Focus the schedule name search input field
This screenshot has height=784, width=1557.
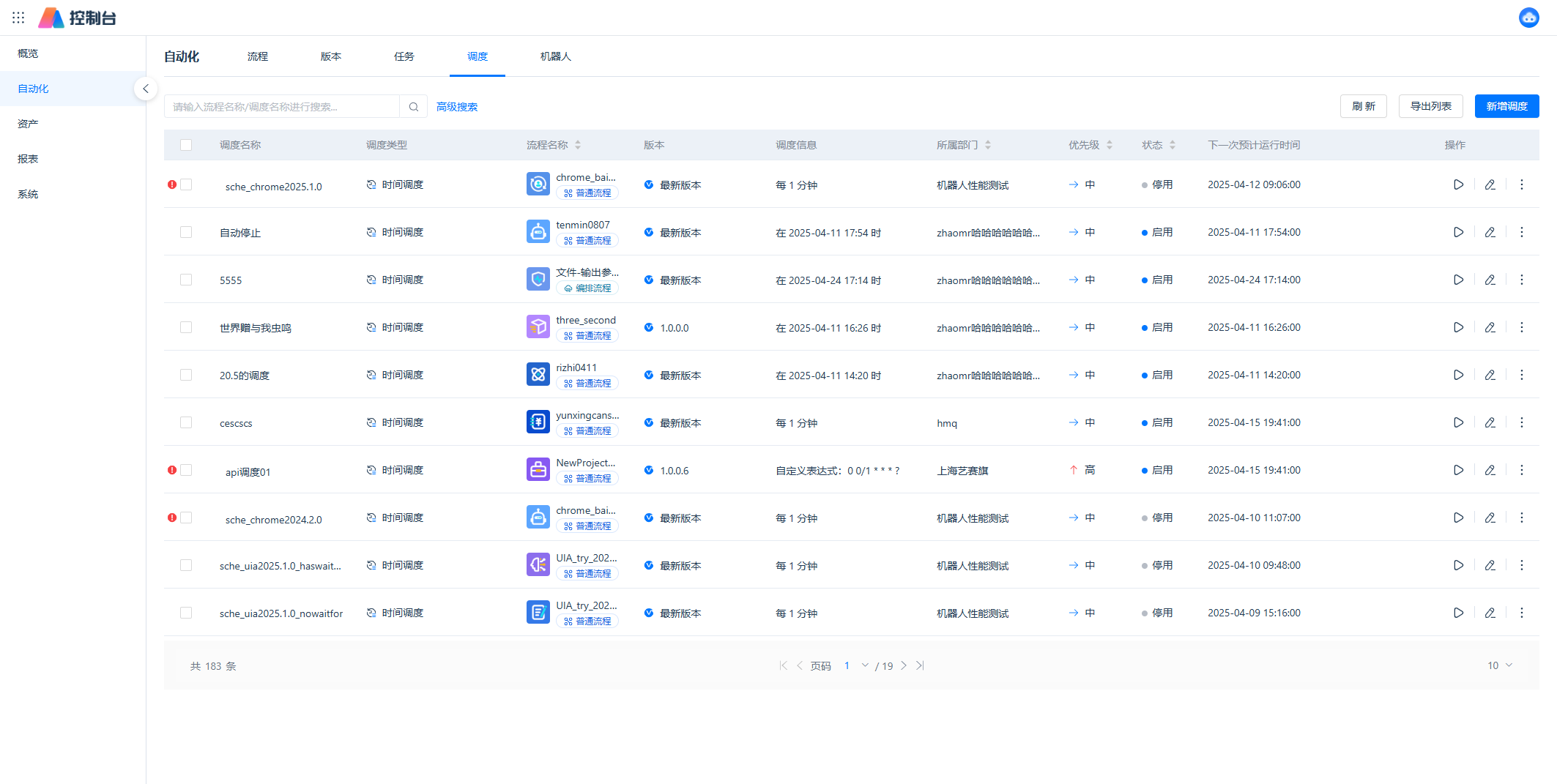pyautogui.click(x=282, y=107)
